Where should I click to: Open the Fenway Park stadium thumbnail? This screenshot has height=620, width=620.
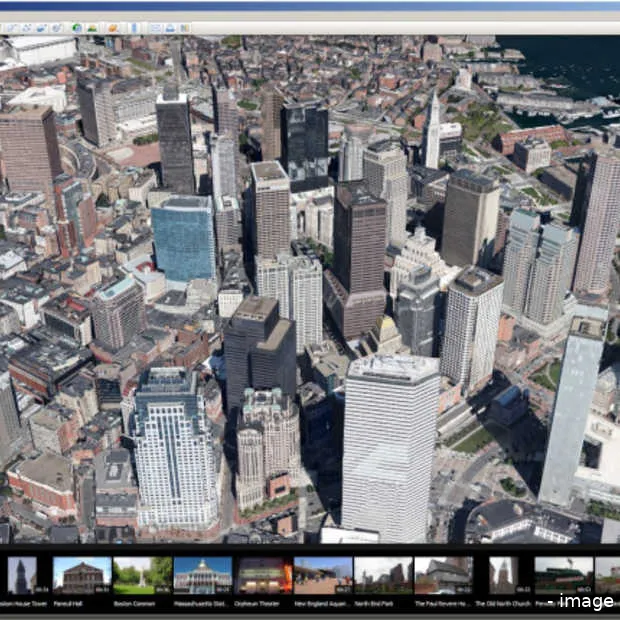pyautogui.click(x=563, y=575)
